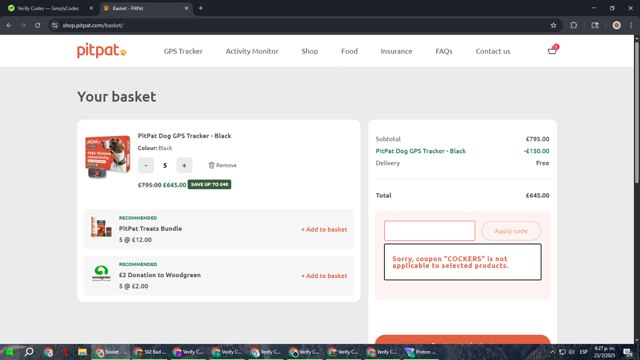The image size is (640, 360).
Task: Close the Verify Codes — SimplyCodes tab
Action: (x=91, y=8)
